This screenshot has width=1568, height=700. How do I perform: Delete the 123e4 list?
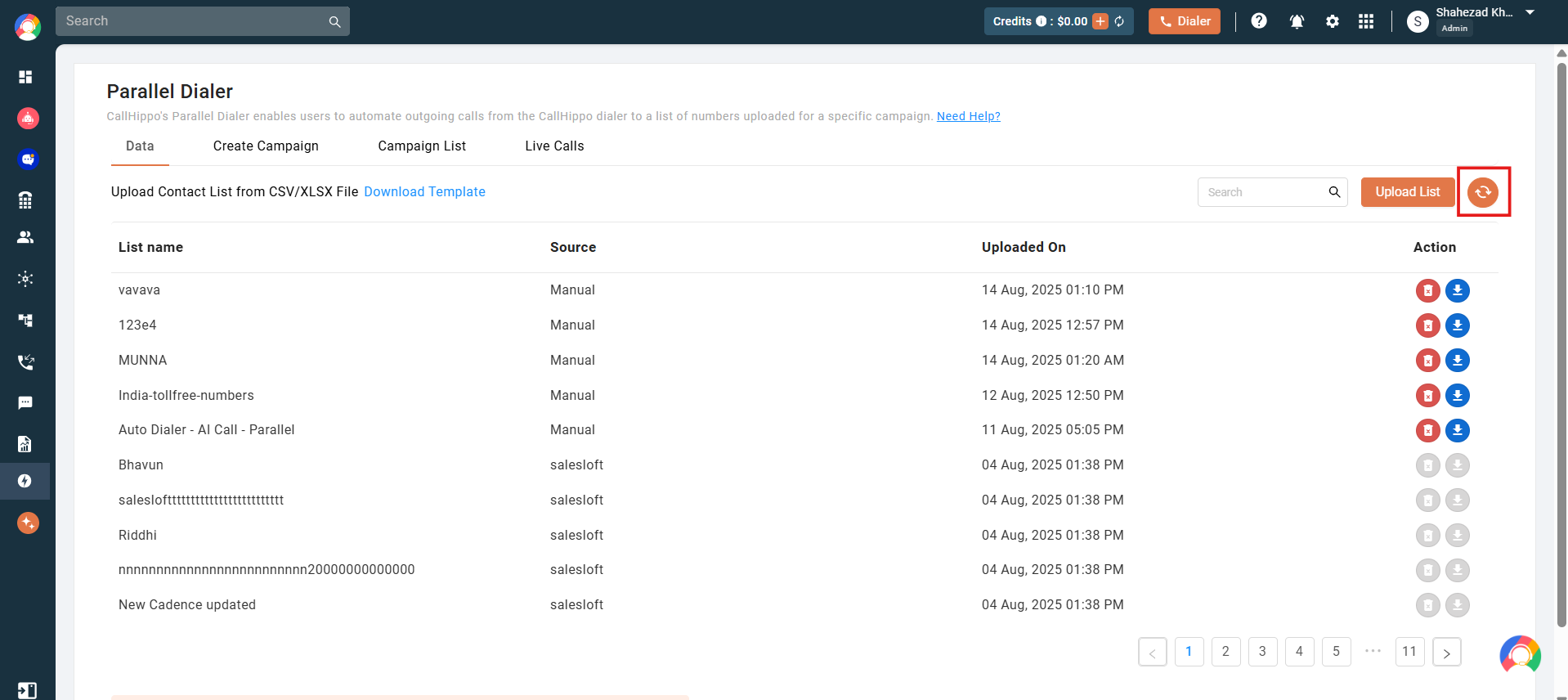[1428, 325]
